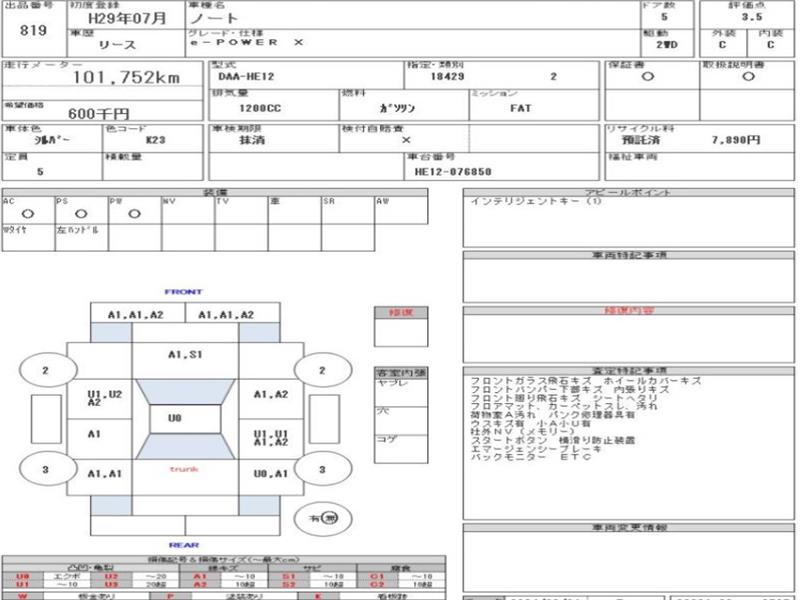
Task: Click the vehicle history value リース
Action: 117,45
